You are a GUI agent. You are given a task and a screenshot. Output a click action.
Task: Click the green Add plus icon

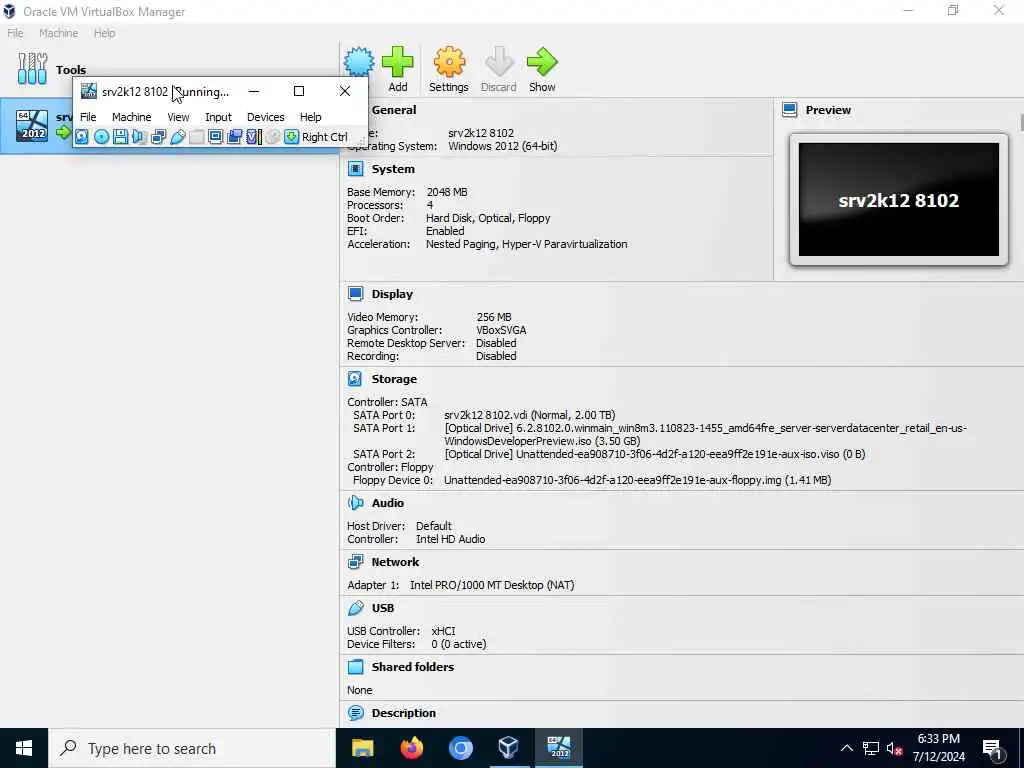coord(397,62)
